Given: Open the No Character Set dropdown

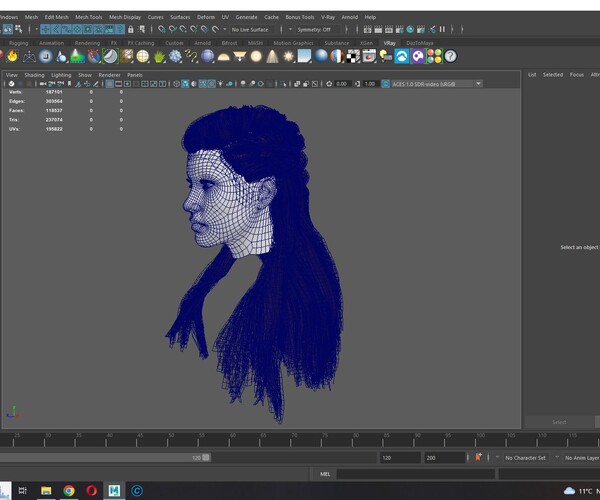Looking at the screenshot, I should (525, 458).
